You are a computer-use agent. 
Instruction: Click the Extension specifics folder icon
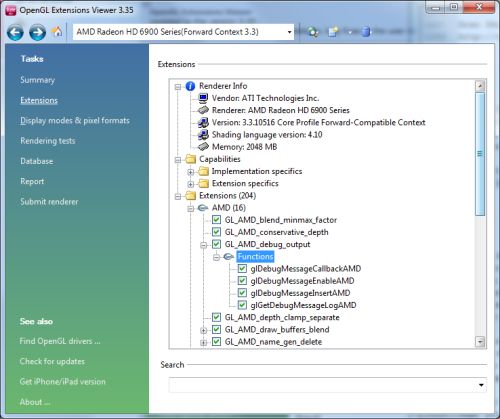point(203,183)
